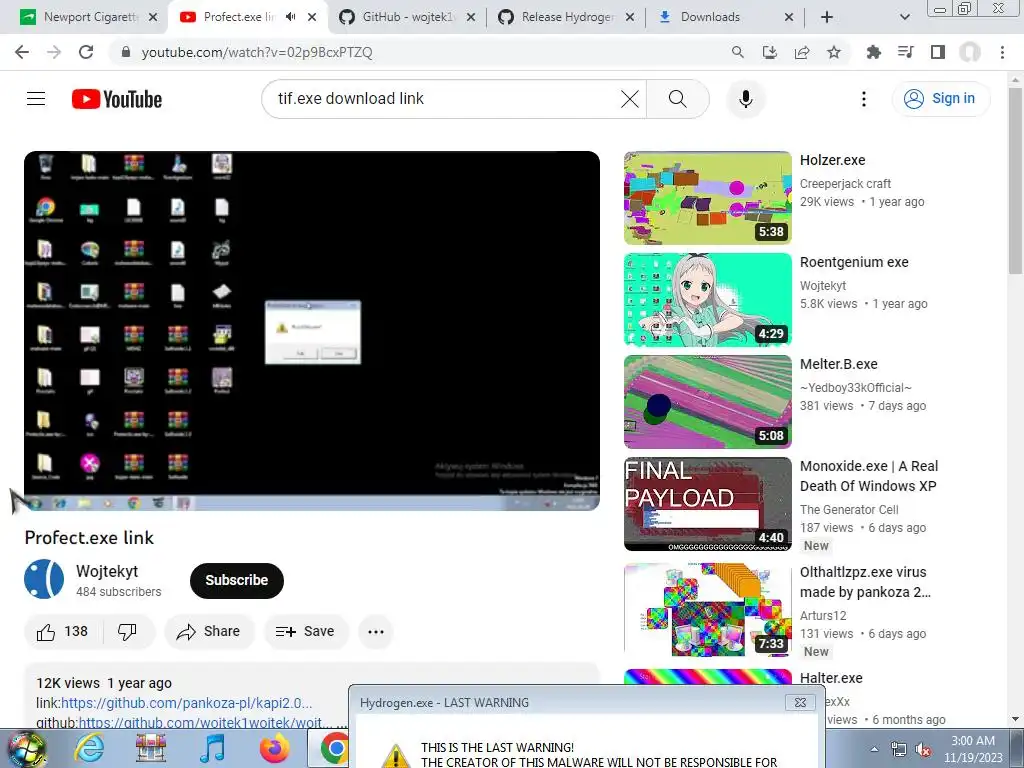Open YouTube settings three-dot menu
The height and width of the screenshot is (768, 1024).
point(864,99)
